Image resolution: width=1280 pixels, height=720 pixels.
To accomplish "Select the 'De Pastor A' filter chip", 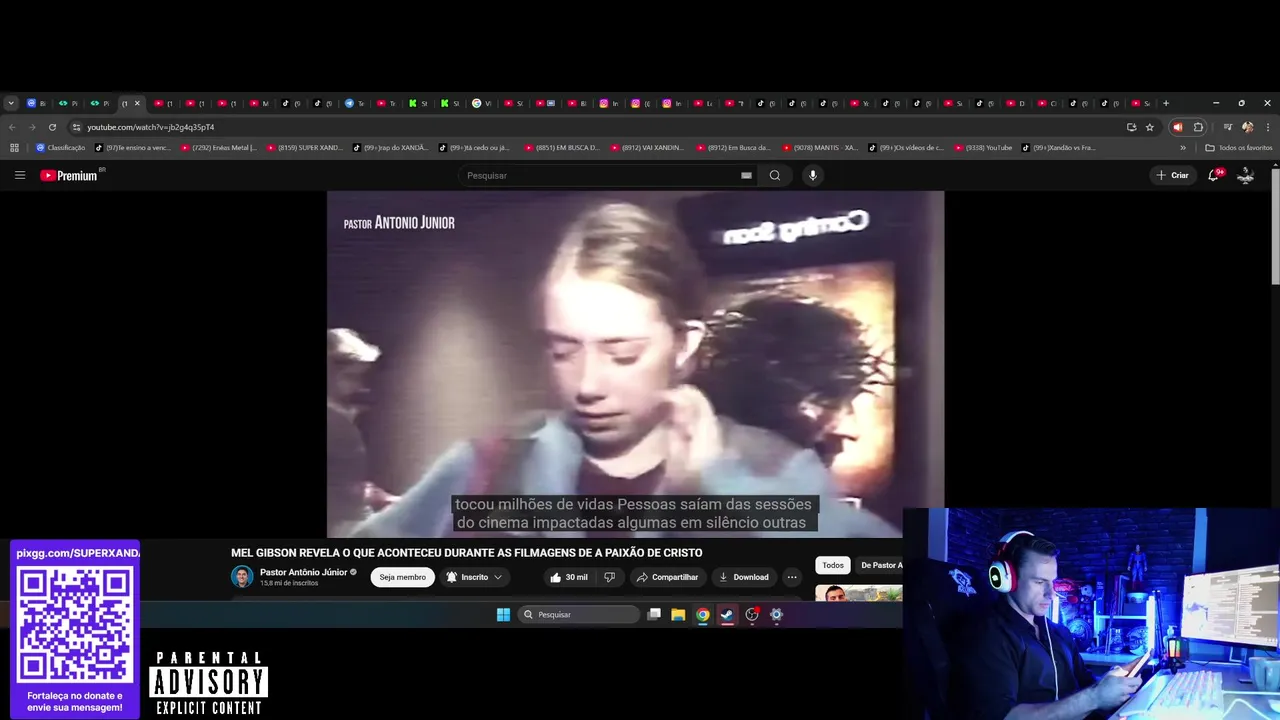I will [880, 565].
